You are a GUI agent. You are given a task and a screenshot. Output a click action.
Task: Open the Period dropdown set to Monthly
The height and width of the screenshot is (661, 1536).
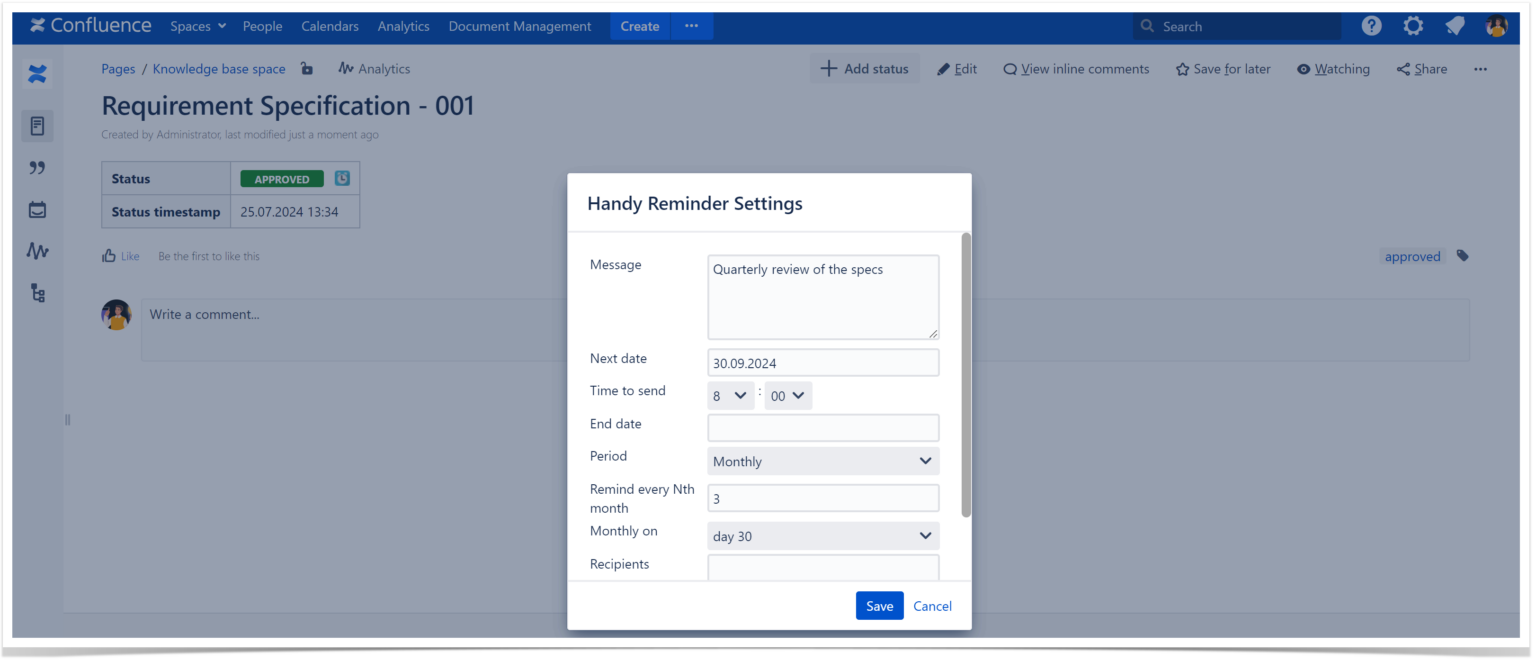[x=823, y=461]
